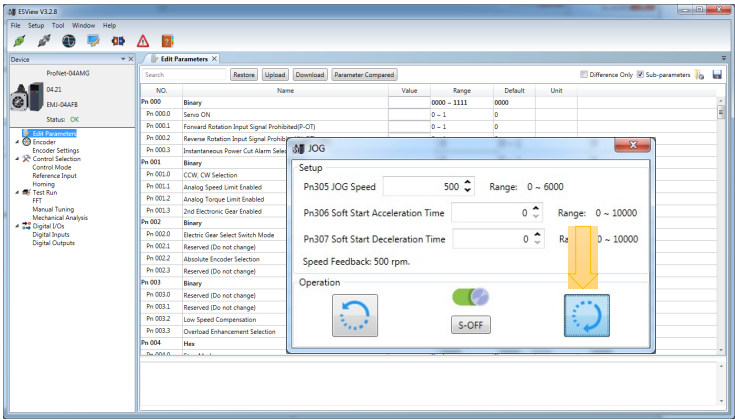Click the S-OFF button
This screenshot has width=735, height=420.
(471, 325)
